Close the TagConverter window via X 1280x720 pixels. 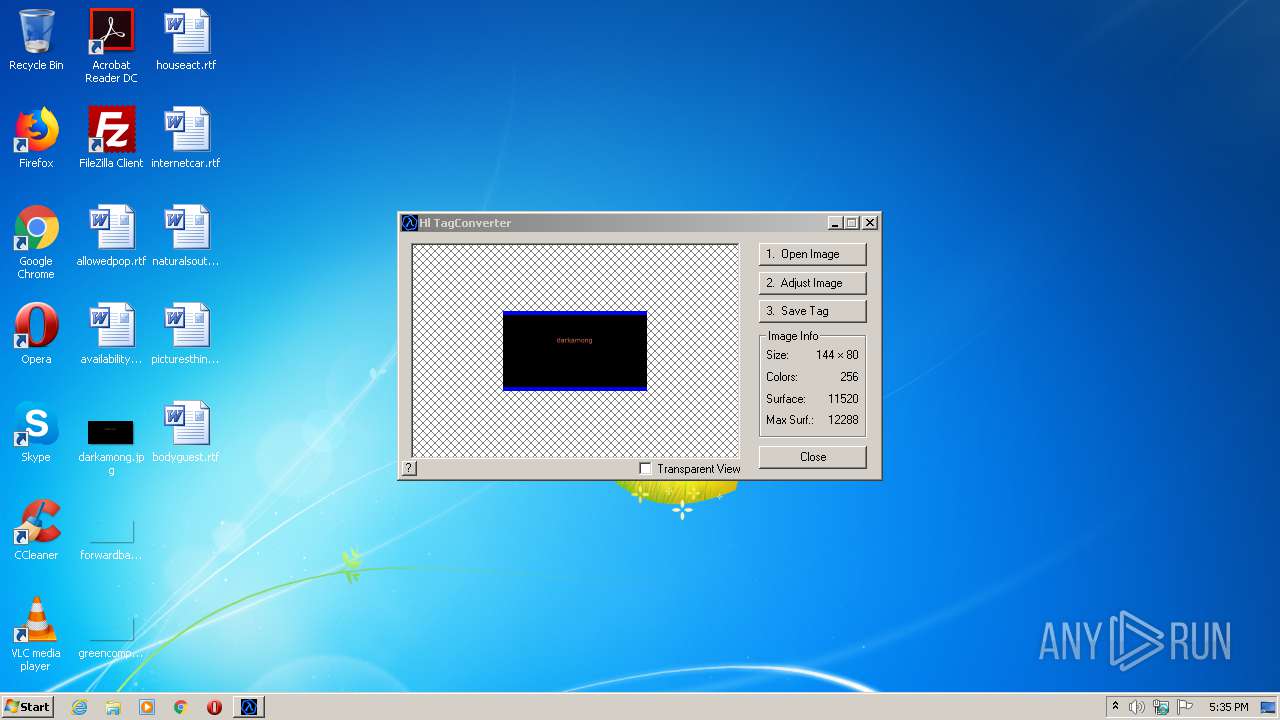pos(870,223)
